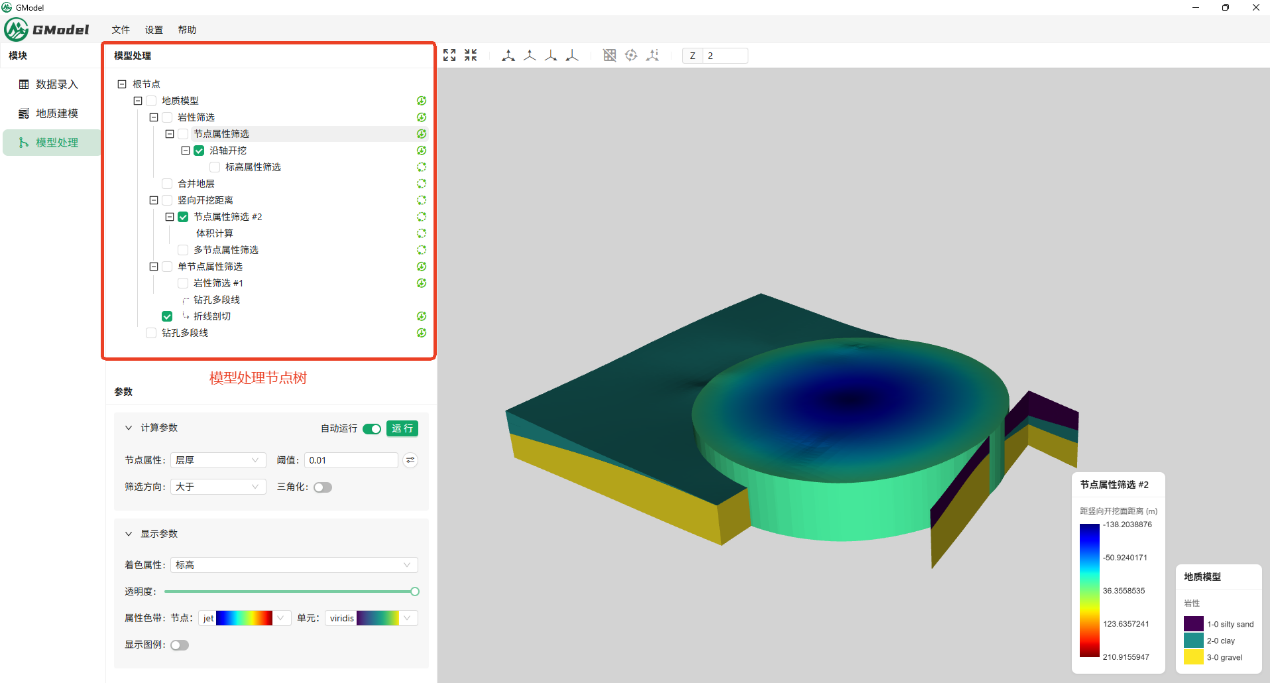Screen dimensions: 1270x683
Task: Click the crosshair target icon in toolbar
Action: (631, 56)
